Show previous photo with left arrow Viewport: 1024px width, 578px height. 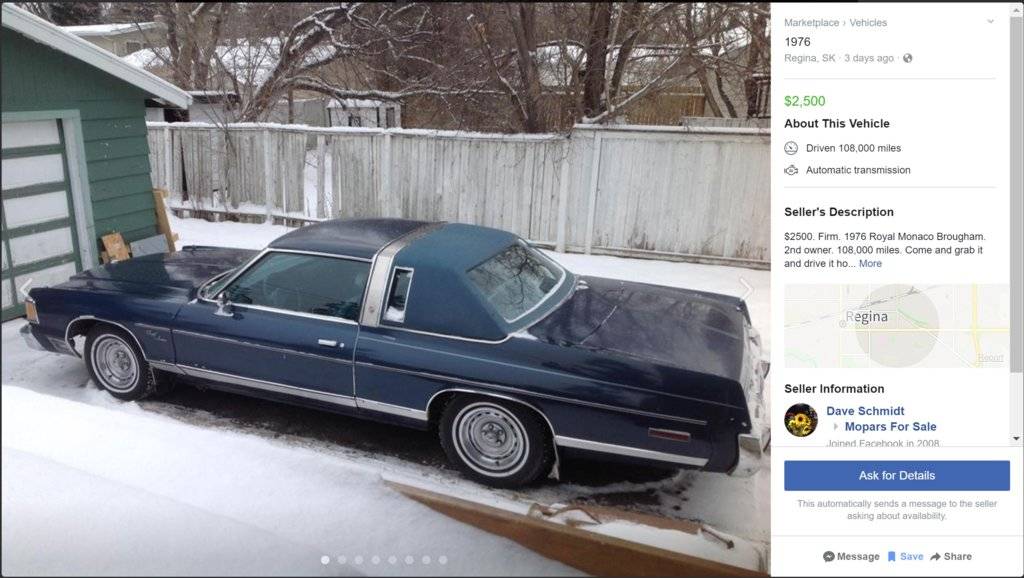coord(26,288)
